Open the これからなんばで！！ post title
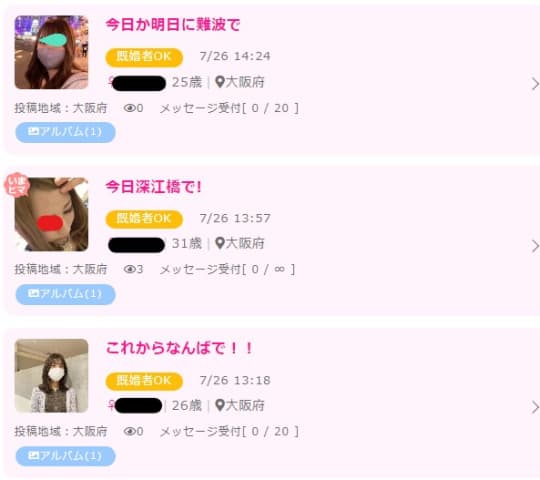 click(179, 348)
